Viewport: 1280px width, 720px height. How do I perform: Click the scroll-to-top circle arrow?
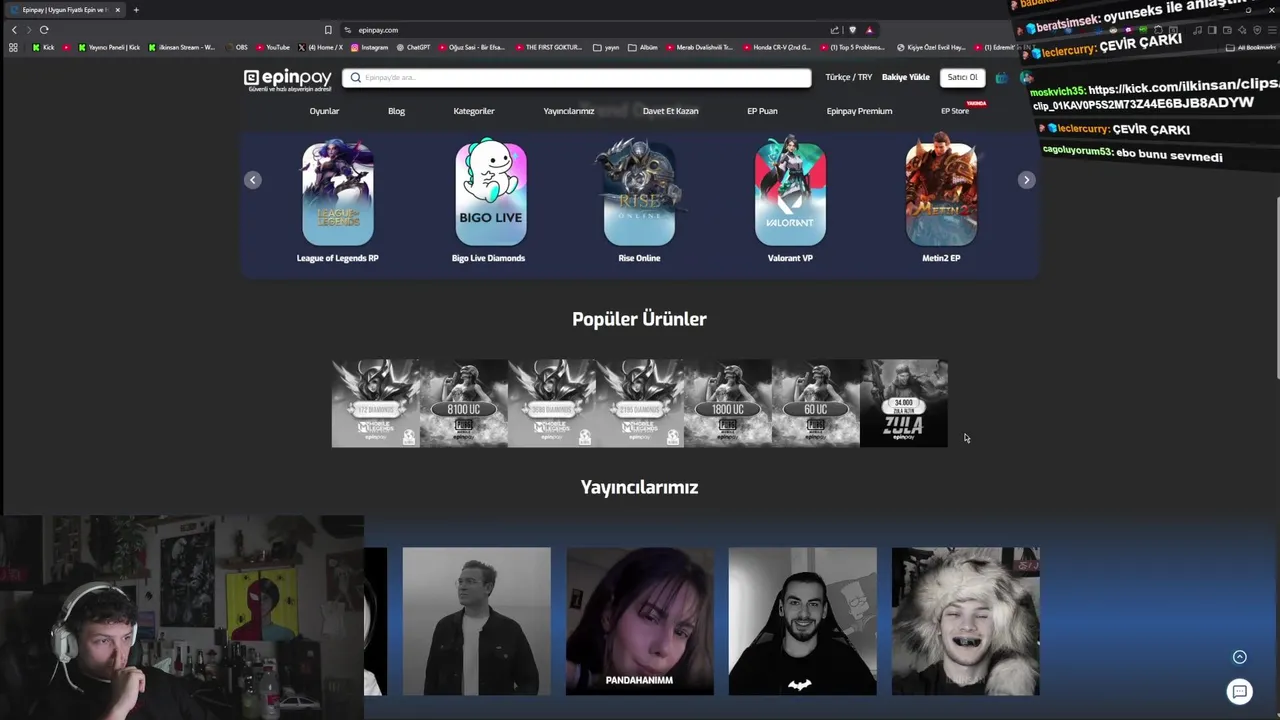coord(1240,657)
